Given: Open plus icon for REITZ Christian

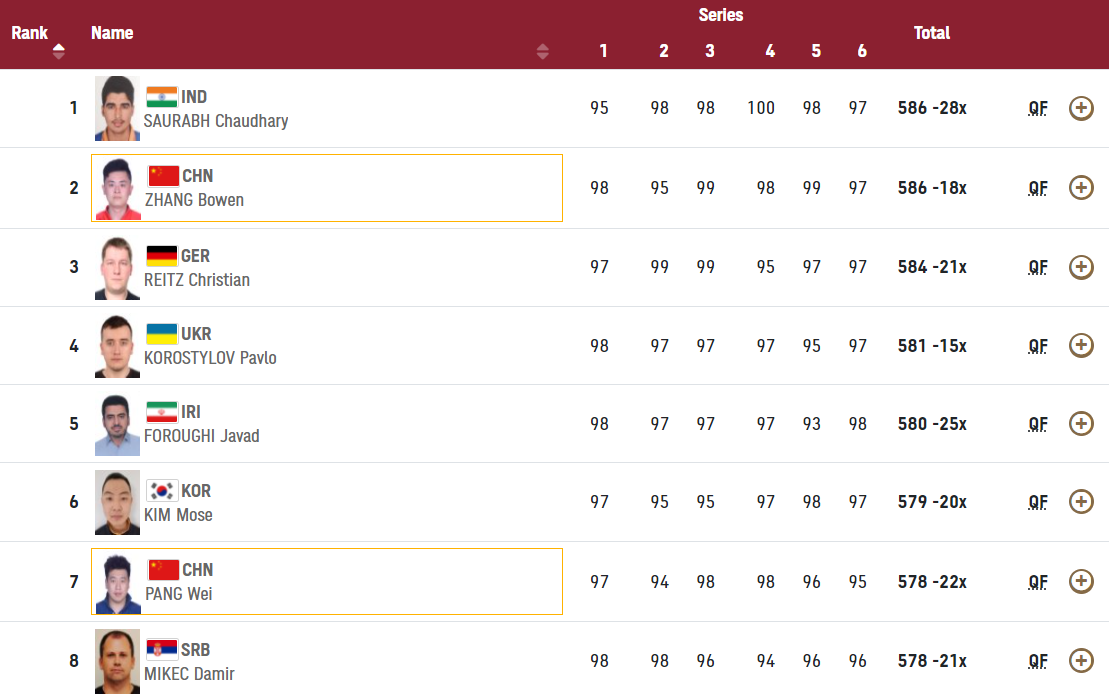Looking at the screenshot, I should [1081, 267].
